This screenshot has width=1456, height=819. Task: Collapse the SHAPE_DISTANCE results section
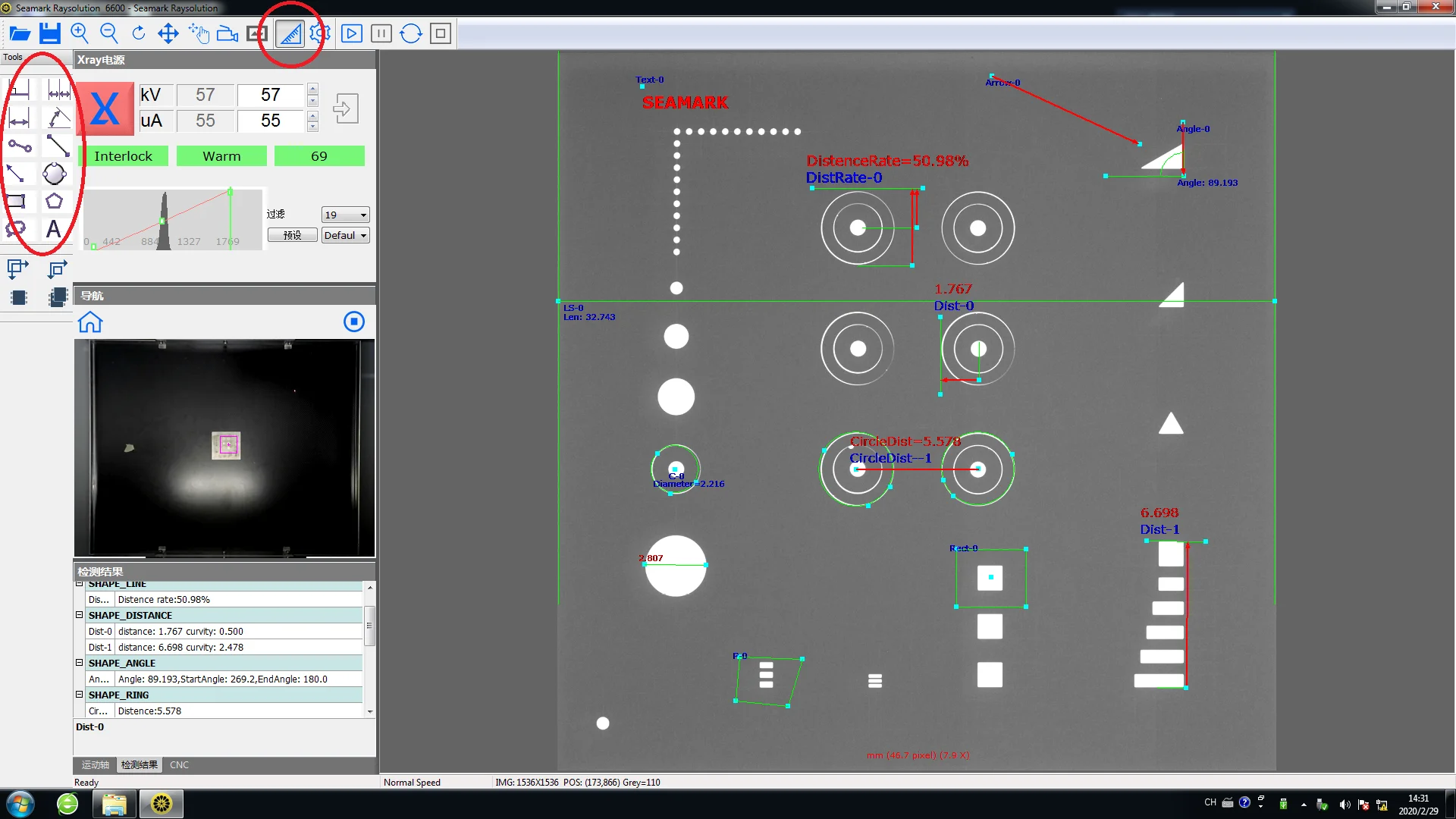[79, 614]
